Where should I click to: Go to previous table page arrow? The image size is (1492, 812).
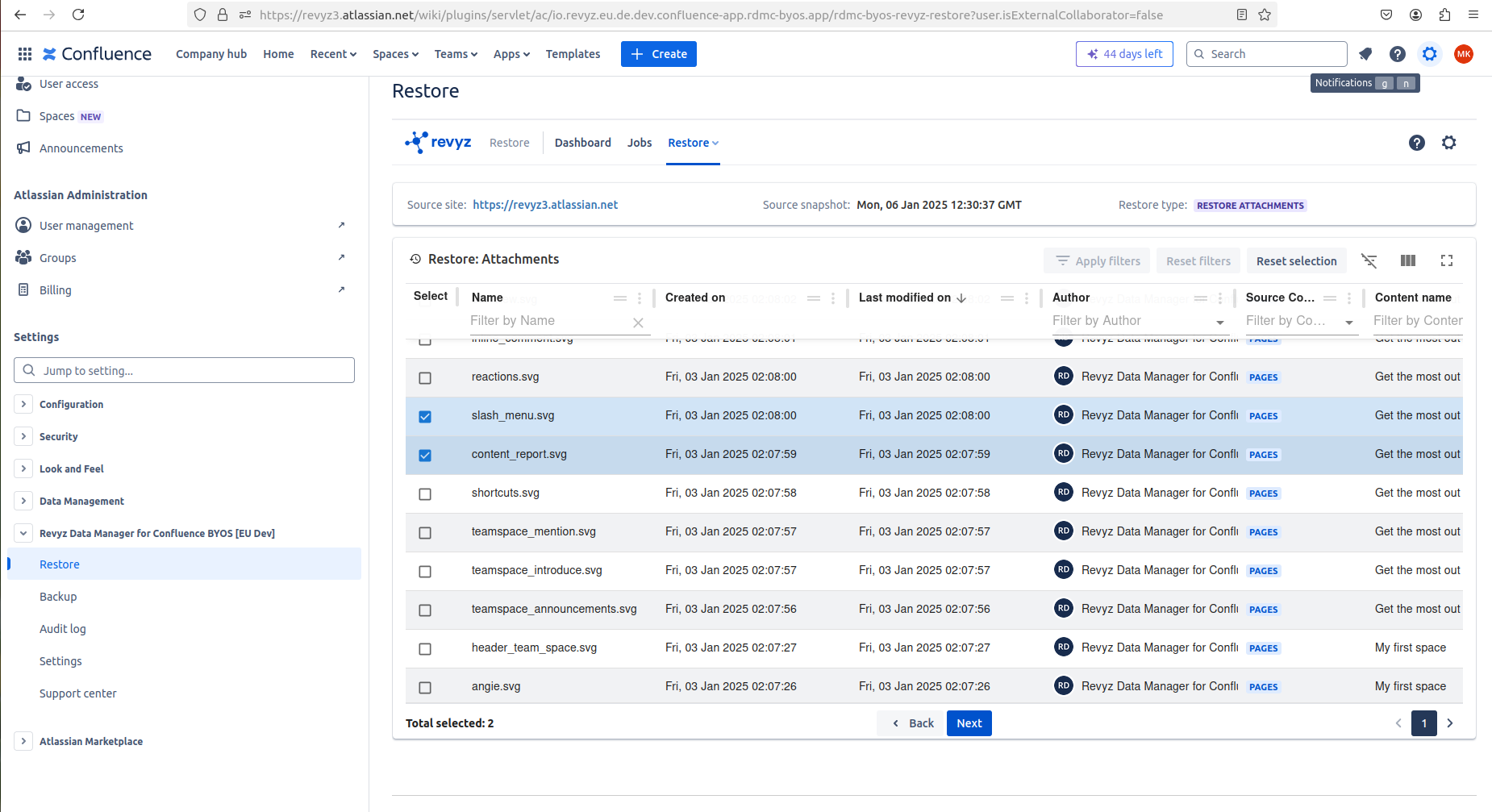pos(1398,723)
